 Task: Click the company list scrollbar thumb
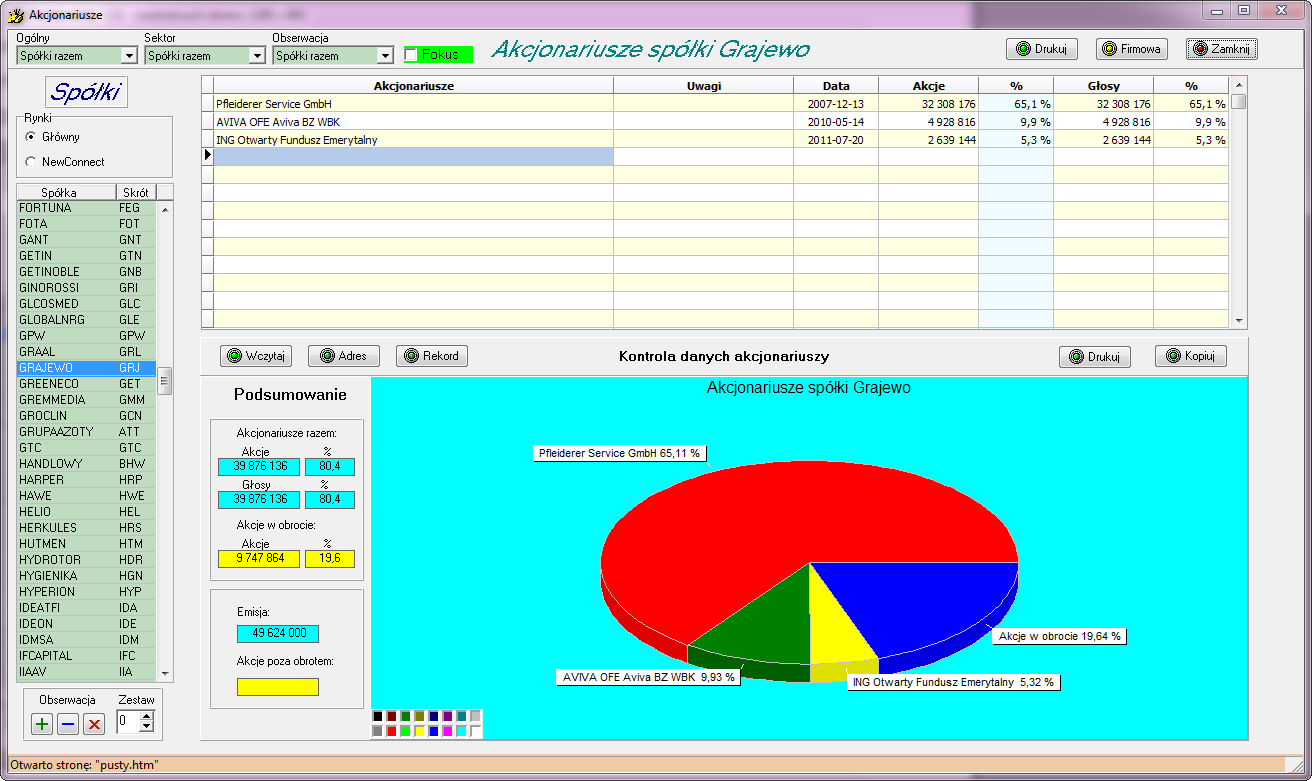pyautogui.click(x=165, y=381)
